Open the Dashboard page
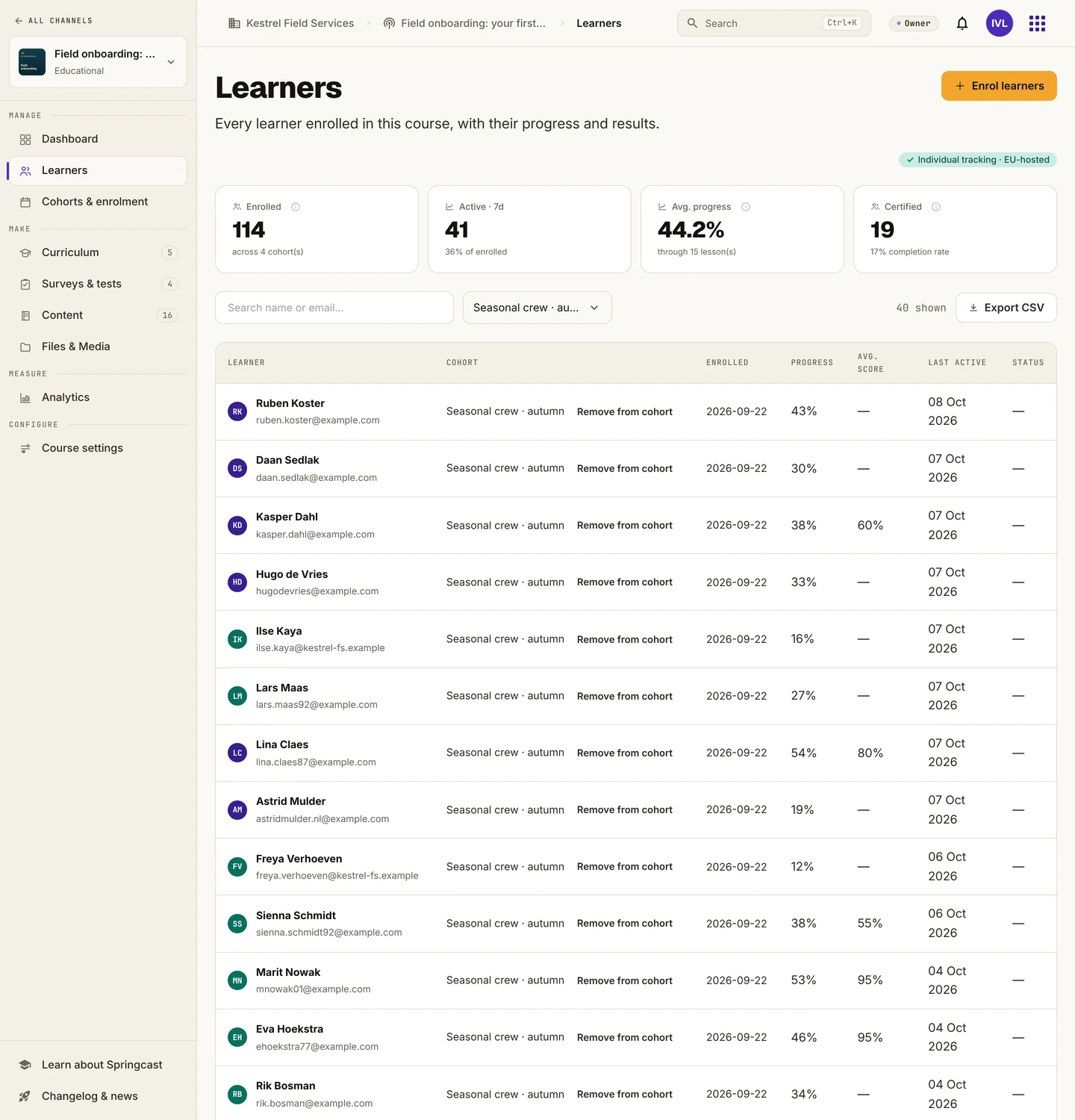Image resolution: width=1075 pixels, height=1120 pixels. tap(98, 139)
